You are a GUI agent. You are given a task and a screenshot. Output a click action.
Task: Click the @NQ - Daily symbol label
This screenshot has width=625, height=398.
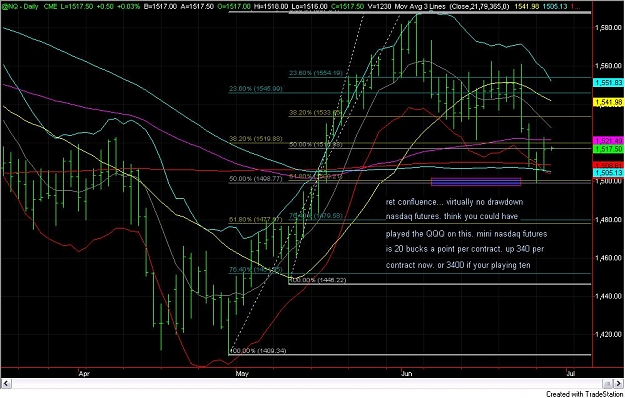20,7
